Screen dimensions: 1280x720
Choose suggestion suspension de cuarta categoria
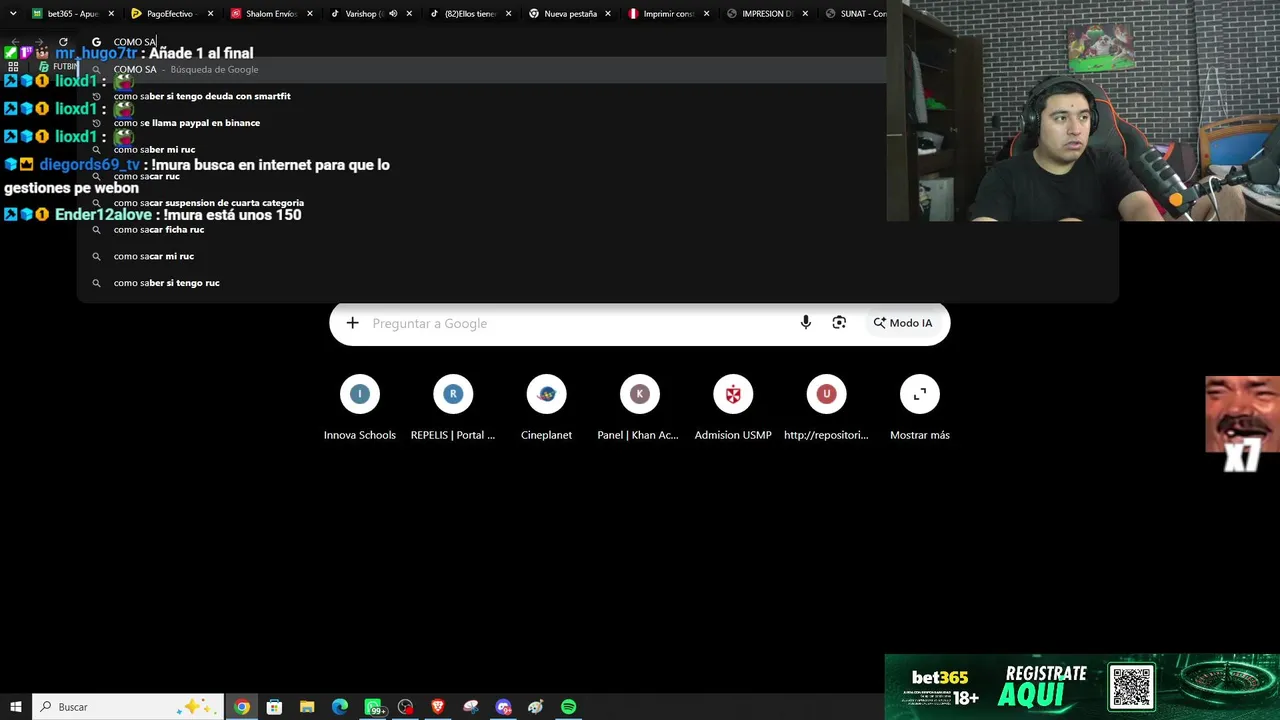coord(597,203)
